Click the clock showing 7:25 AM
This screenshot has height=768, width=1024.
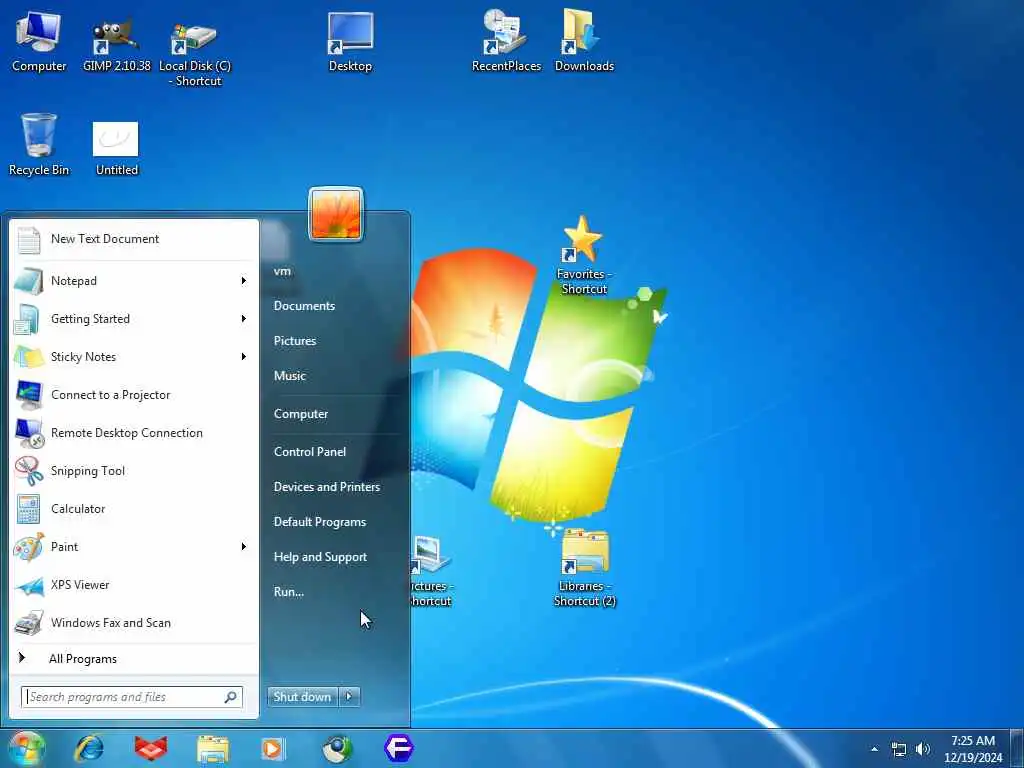pos(973,749)
